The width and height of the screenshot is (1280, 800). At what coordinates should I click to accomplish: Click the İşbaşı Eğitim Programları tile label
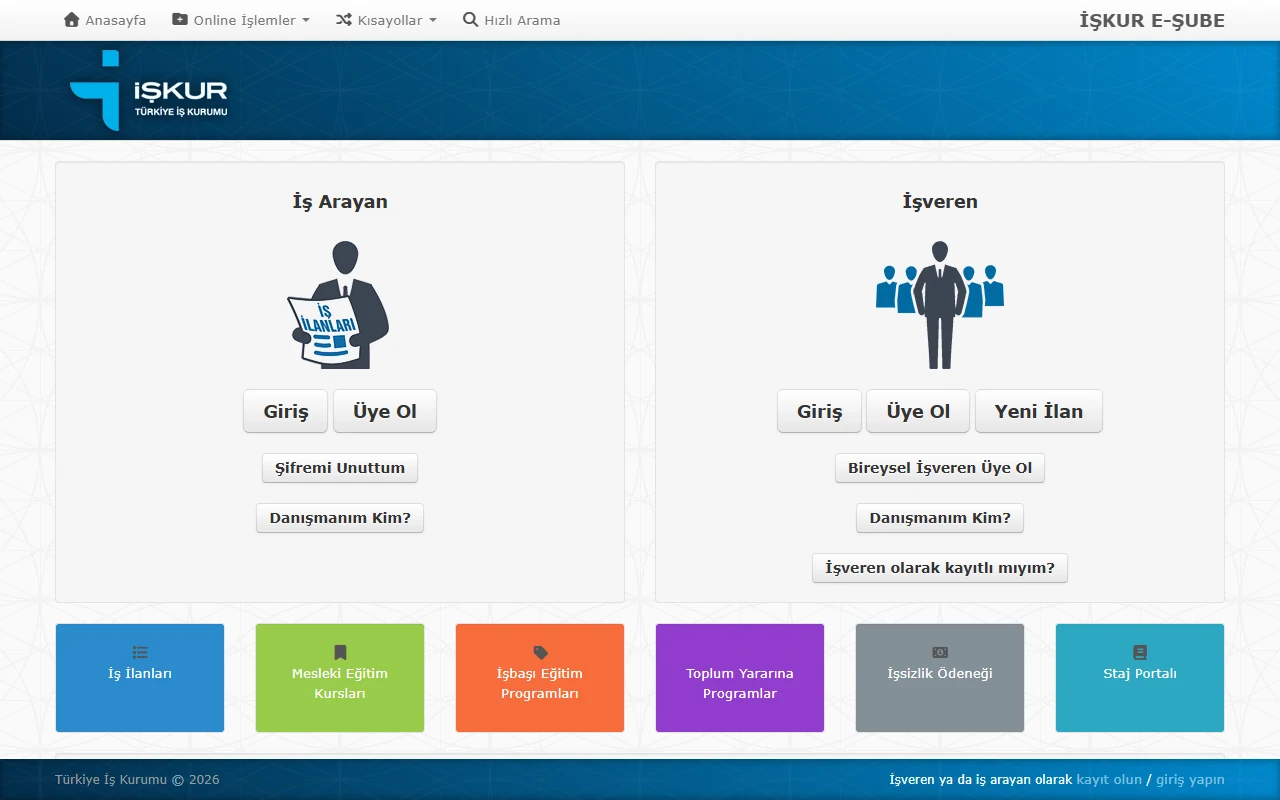[540, 684]
